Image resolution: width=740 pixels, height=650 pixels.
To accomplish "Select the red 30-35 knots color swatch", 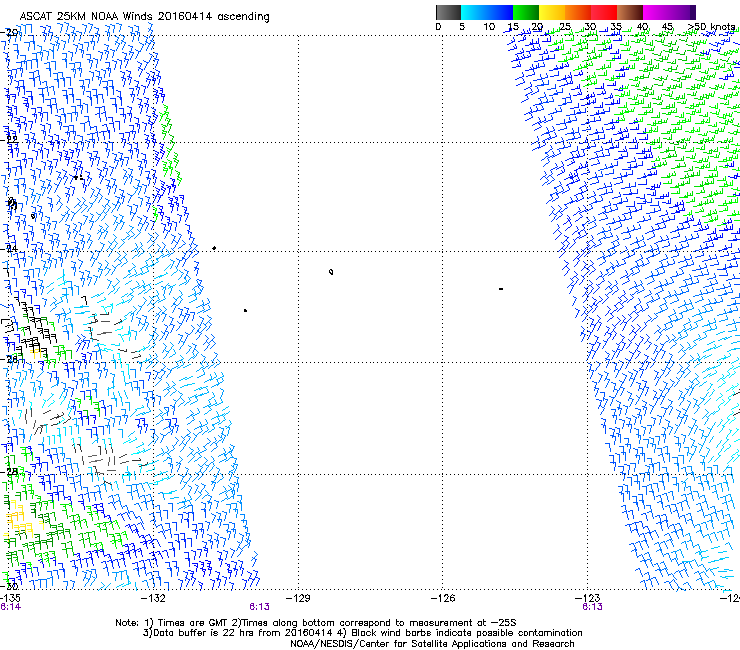I will click(604, 12).
